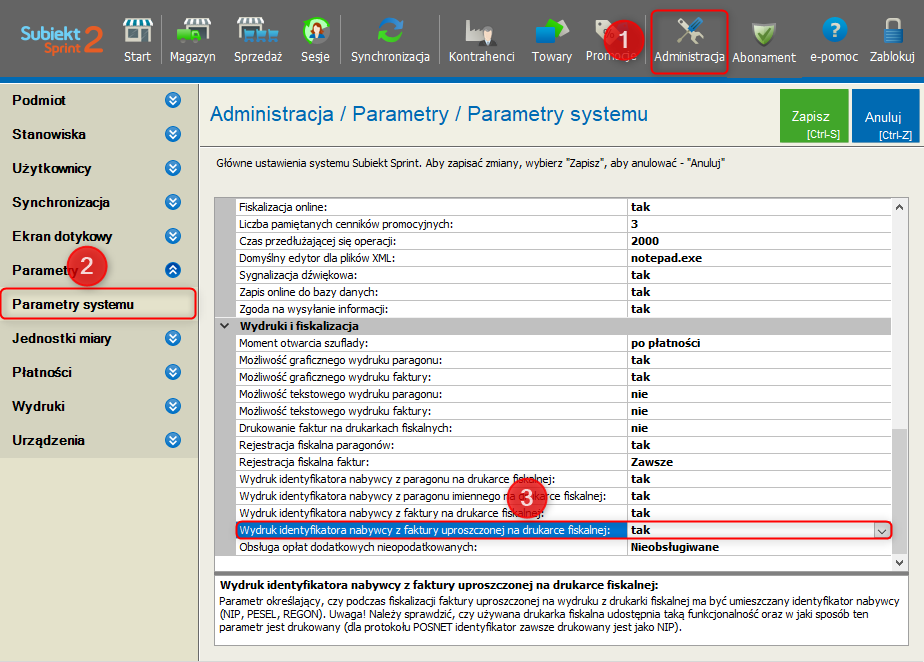Click the Abonament shield icon
The height and width of the screenshot is (662, 924).
(x=764, y=40)
